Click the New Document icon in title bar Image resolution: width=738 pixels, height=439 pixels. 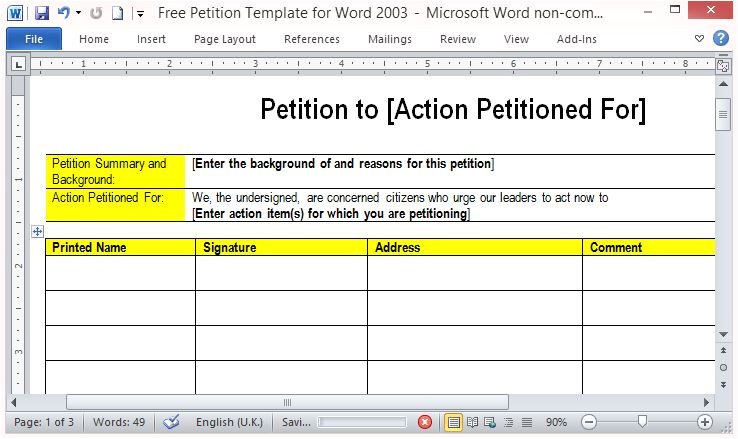coord(117,13)
